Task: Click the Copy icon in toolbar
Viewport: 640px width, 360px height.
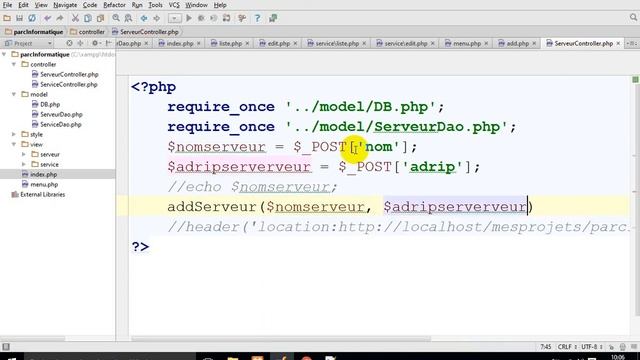Action: (87, 18)
